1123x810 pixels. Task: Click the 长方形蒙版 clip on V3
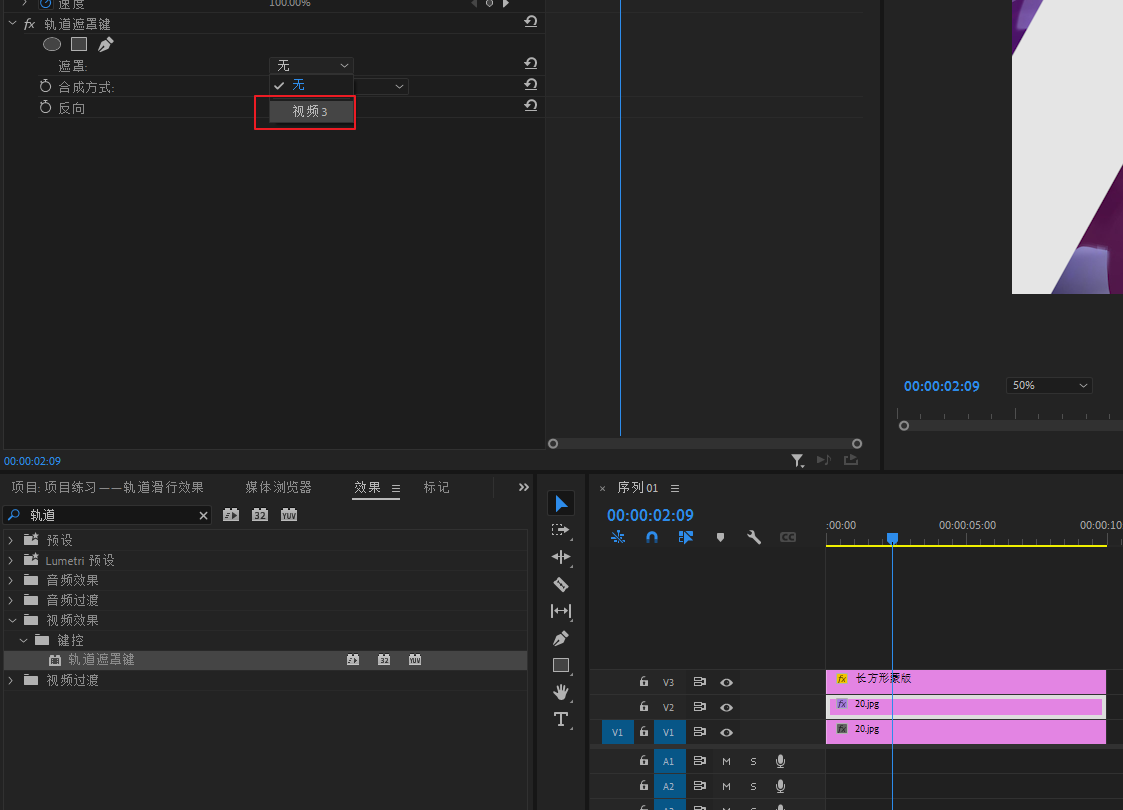pyautogui.click(x=965, y=681)
